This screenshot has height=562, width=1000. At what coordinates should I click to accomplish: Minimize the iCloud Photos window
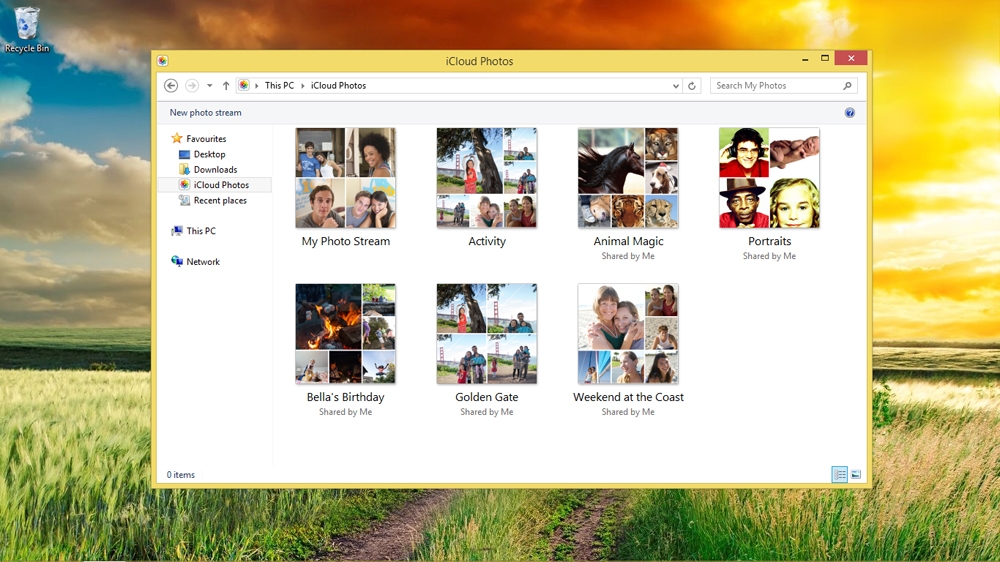click(x=805, y=59)
